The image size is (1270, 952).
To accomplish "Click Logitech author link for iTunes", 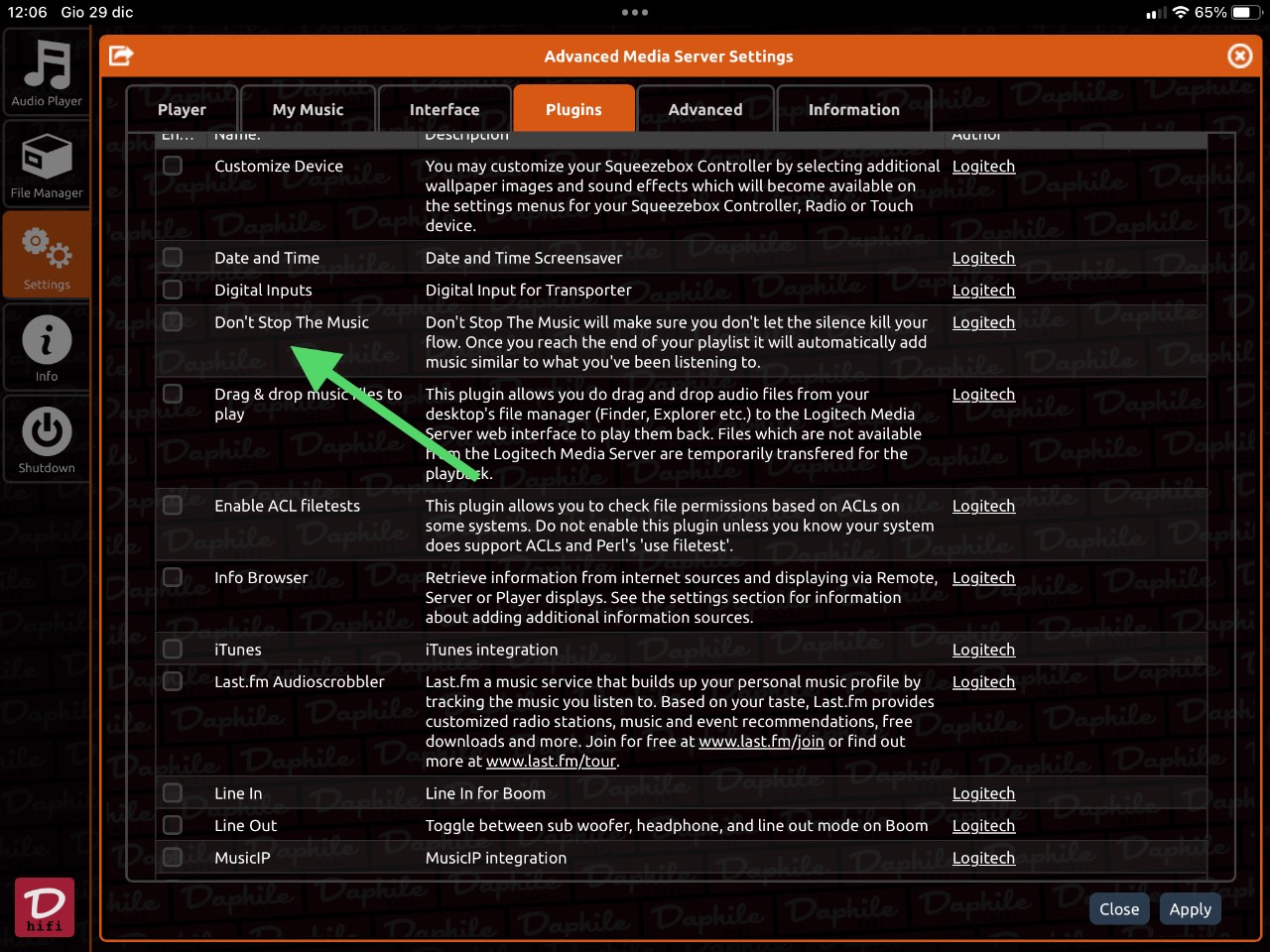I will (983, 650).
